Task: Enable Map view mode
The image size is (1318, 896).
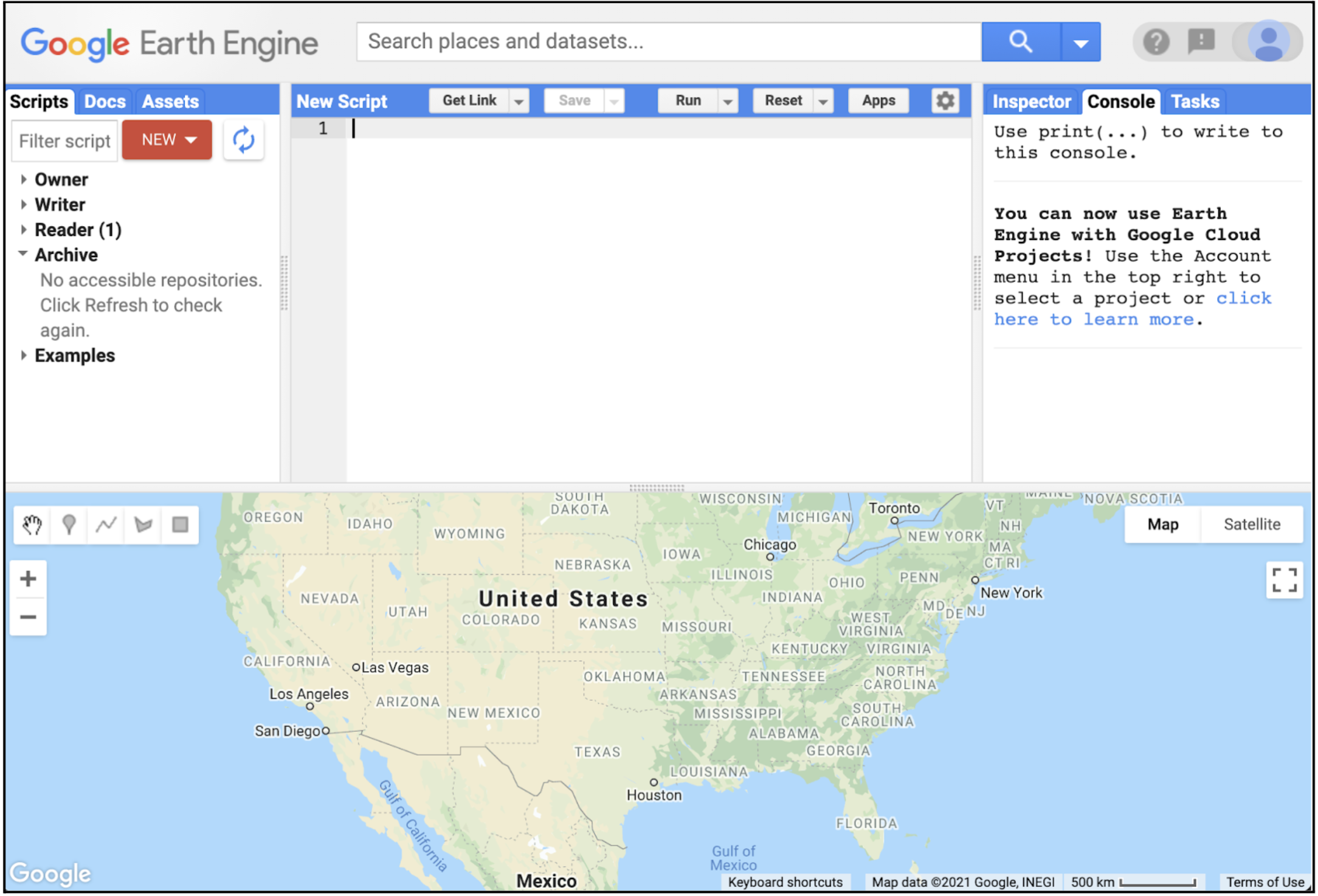Action: coord(1162,524)
